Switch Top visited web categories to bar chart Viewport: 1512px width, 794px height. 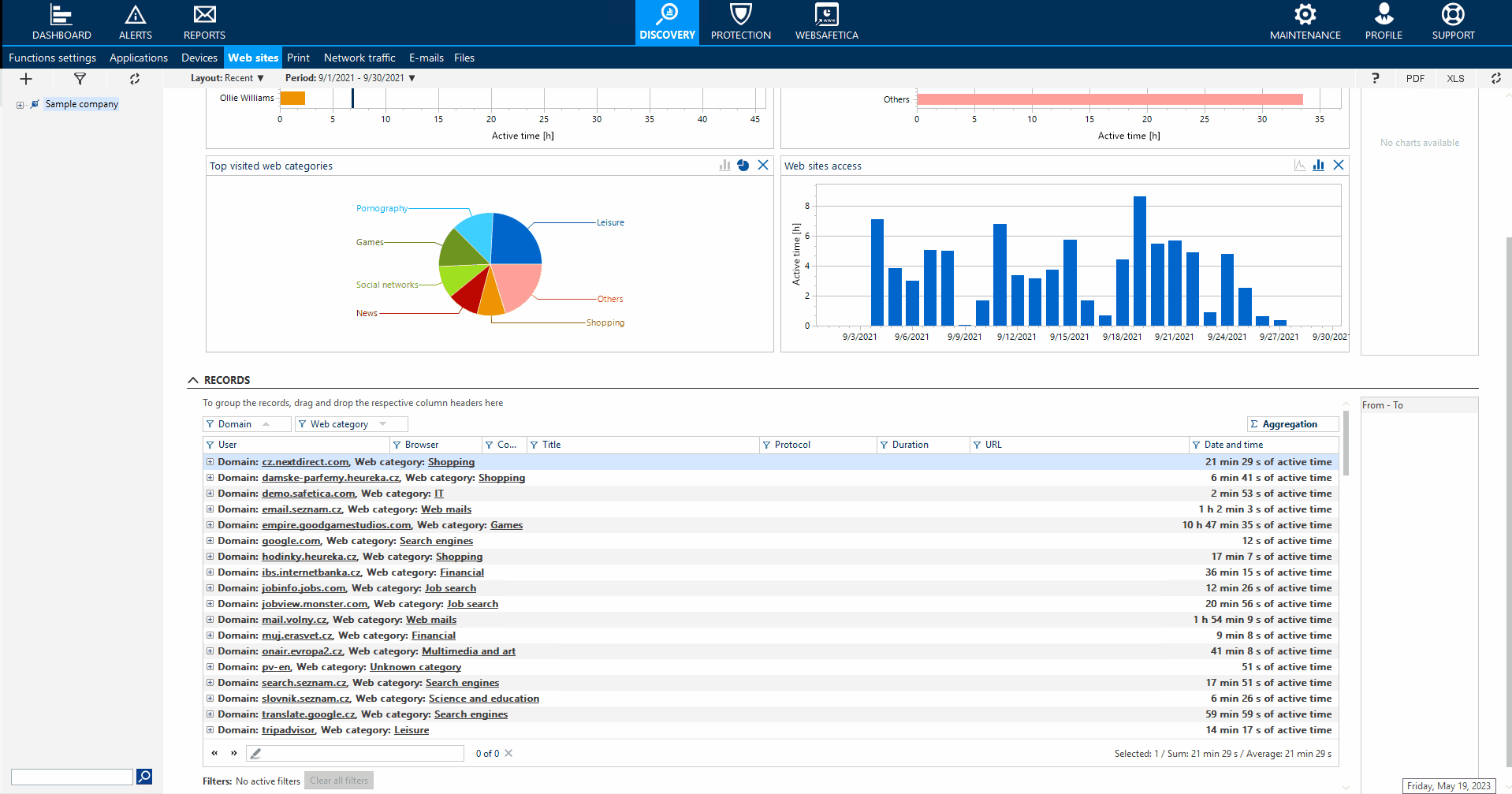point(724,166)
